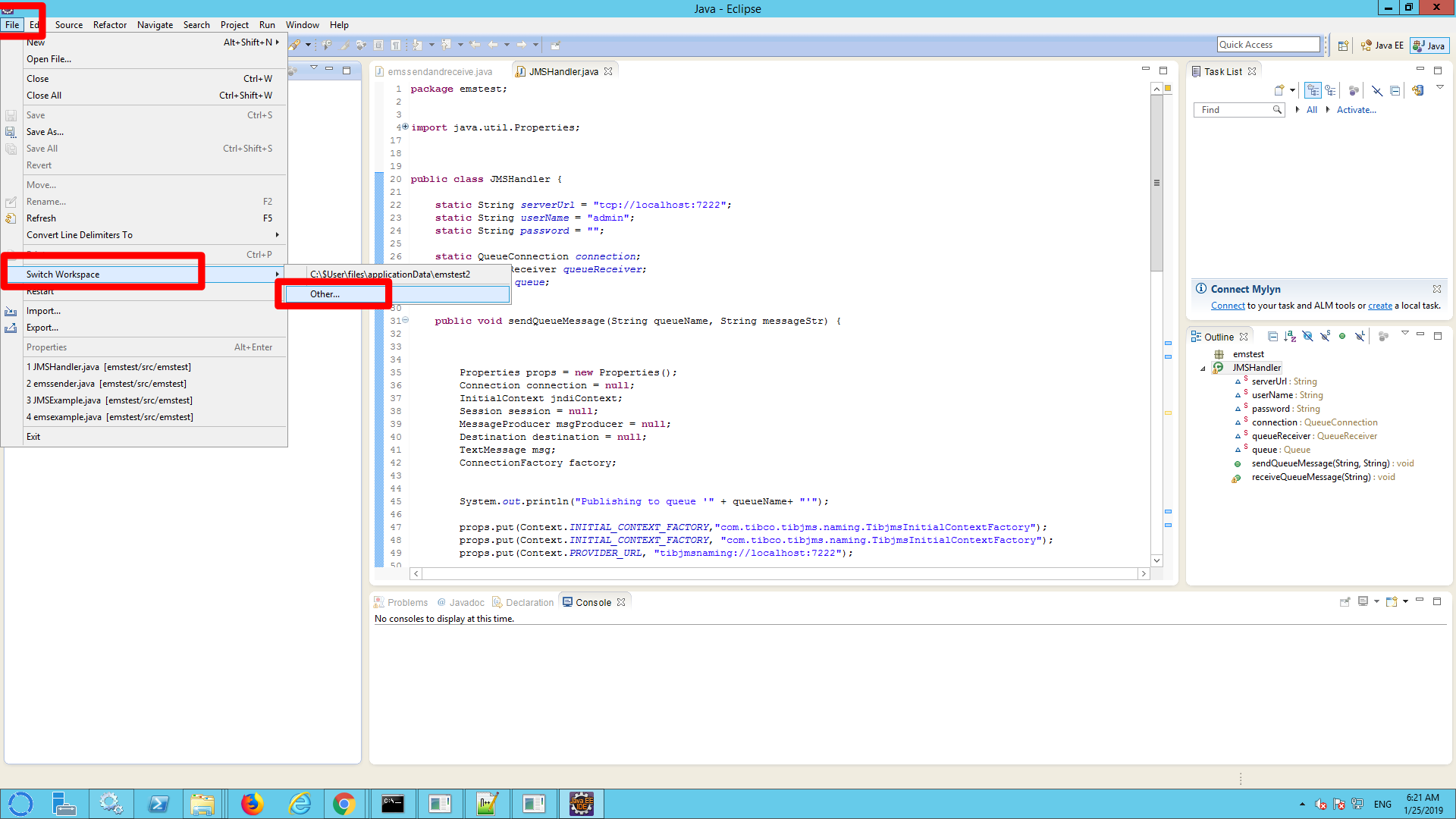The width and height of the screenshot is (1456, 819).
Task: Dismiss the Connect Mylyn notice
Action: point(1436,289)
